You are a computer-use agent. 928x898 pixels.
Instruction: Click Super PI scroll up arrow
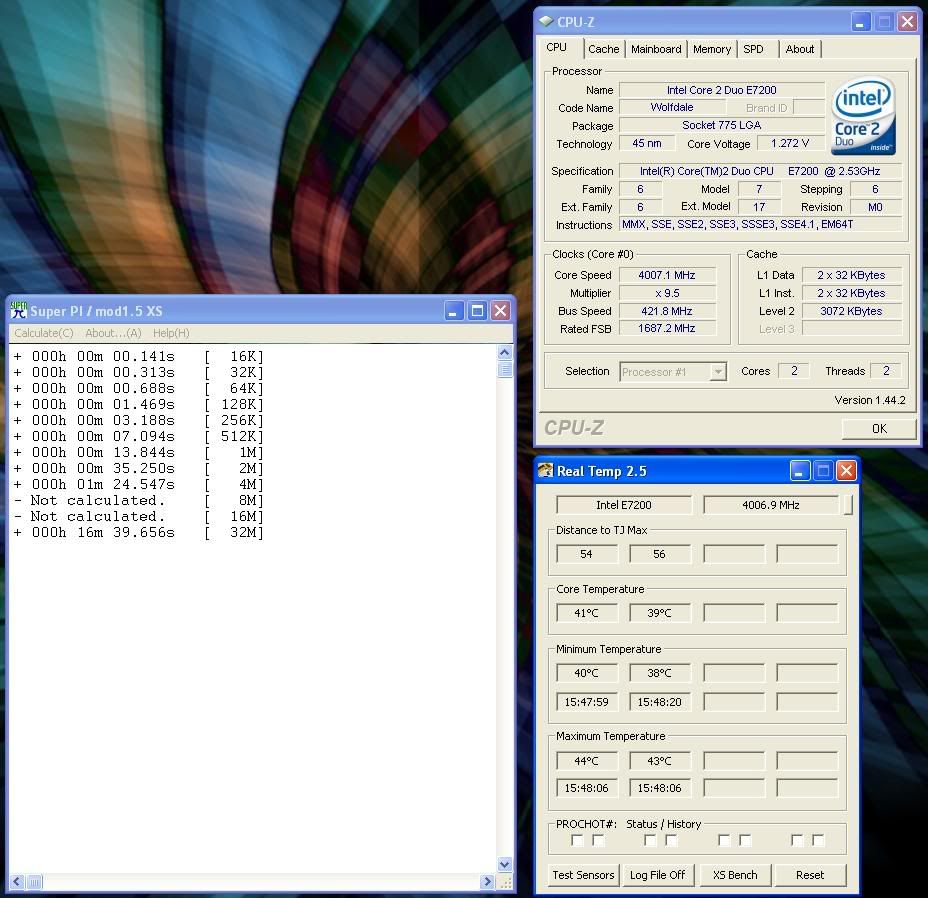click(x=504, y=353)
